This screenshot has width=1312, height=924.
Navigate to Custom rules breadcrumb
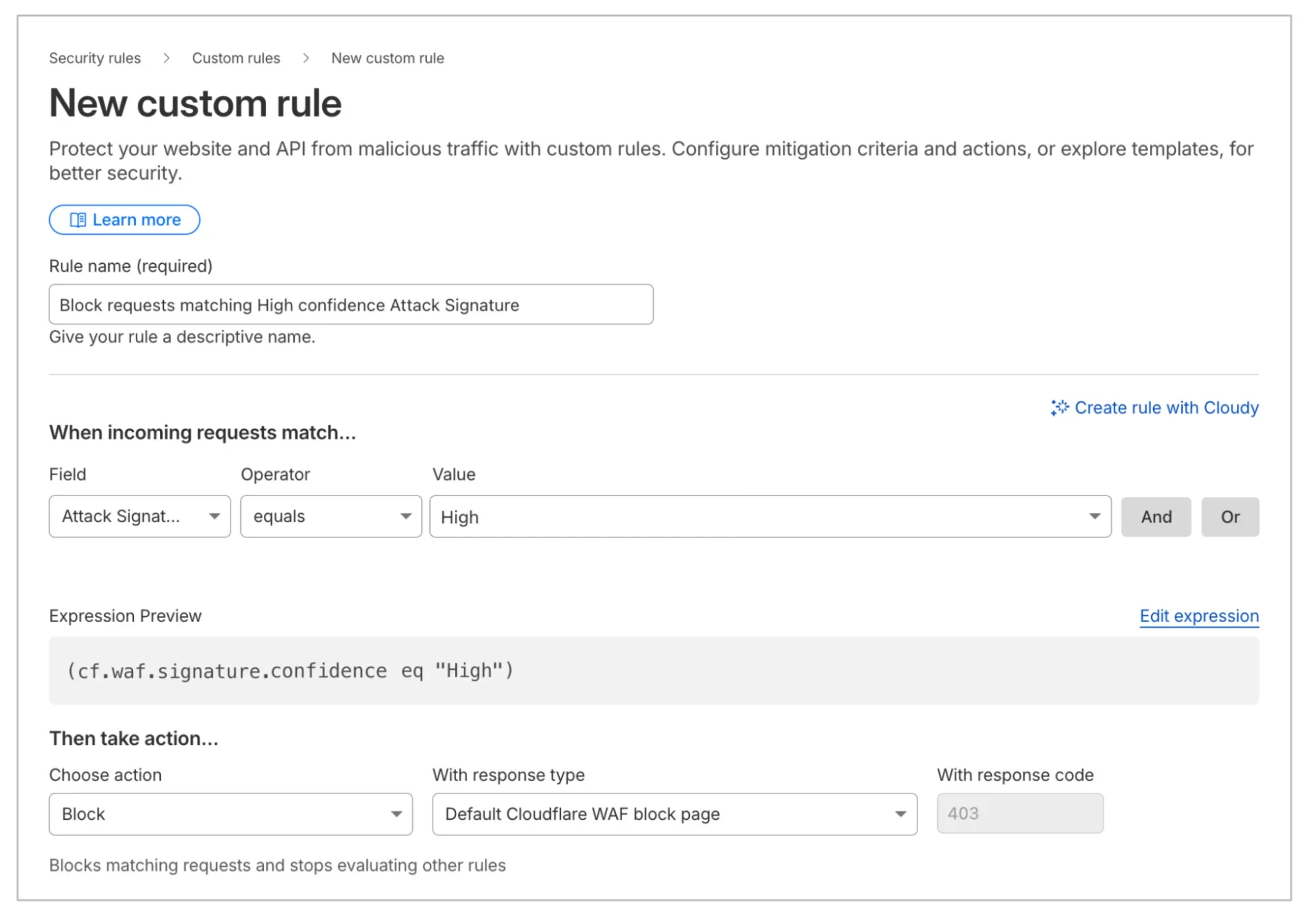tap(236, 58)
